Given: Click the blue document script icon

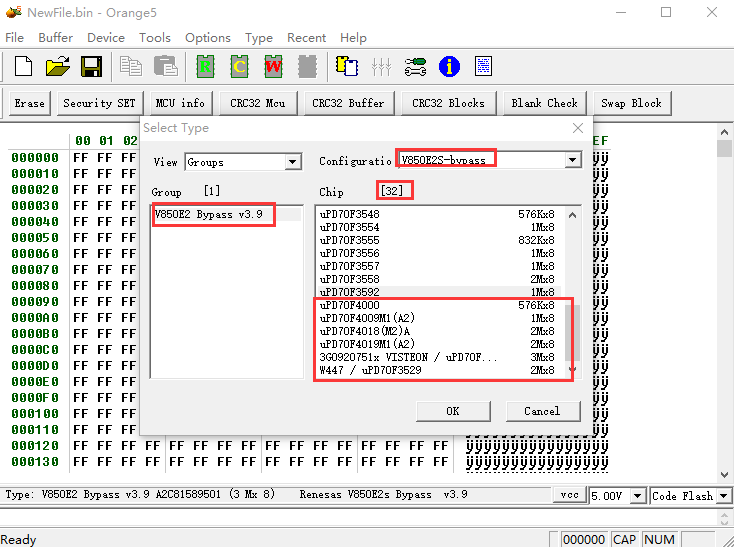Looking at the screenshot, I should pos(483,66).
